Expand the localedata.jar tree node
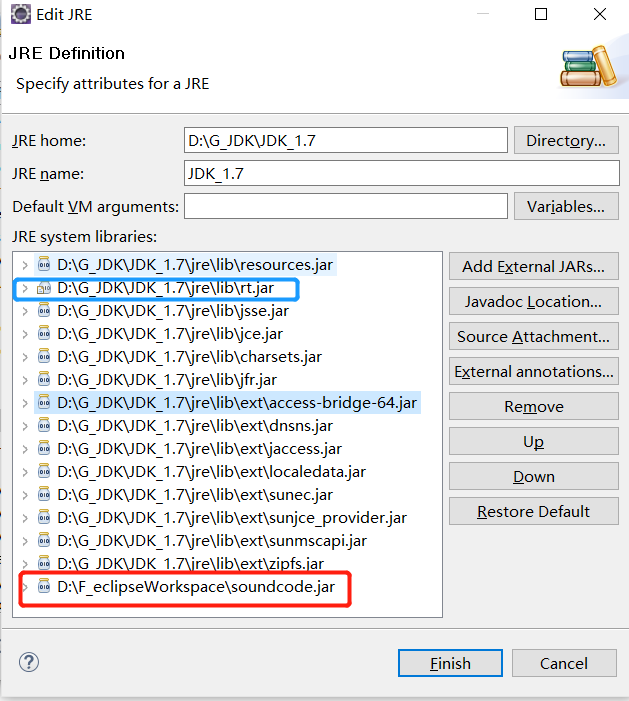 (x=25, y=472)
